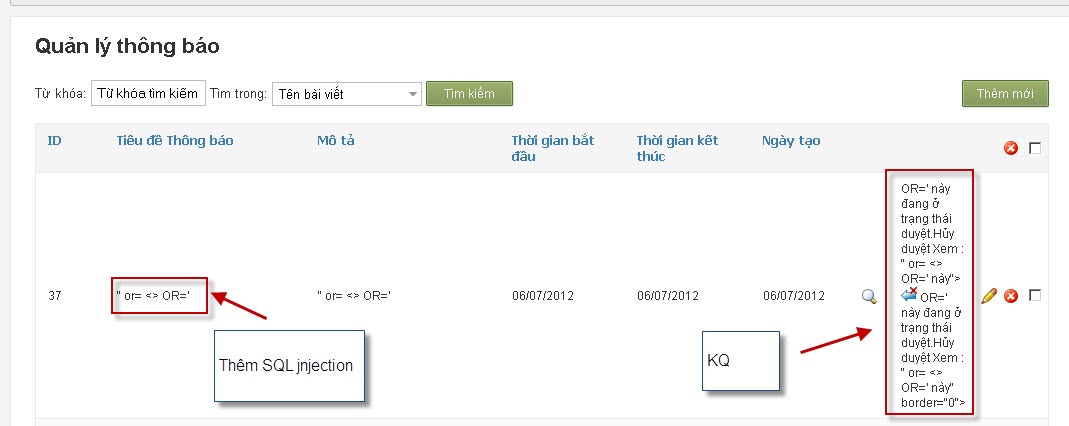Click the start date 06/07/2012 cell
The height and width of the screenshot is (426, 1069).
543,296
